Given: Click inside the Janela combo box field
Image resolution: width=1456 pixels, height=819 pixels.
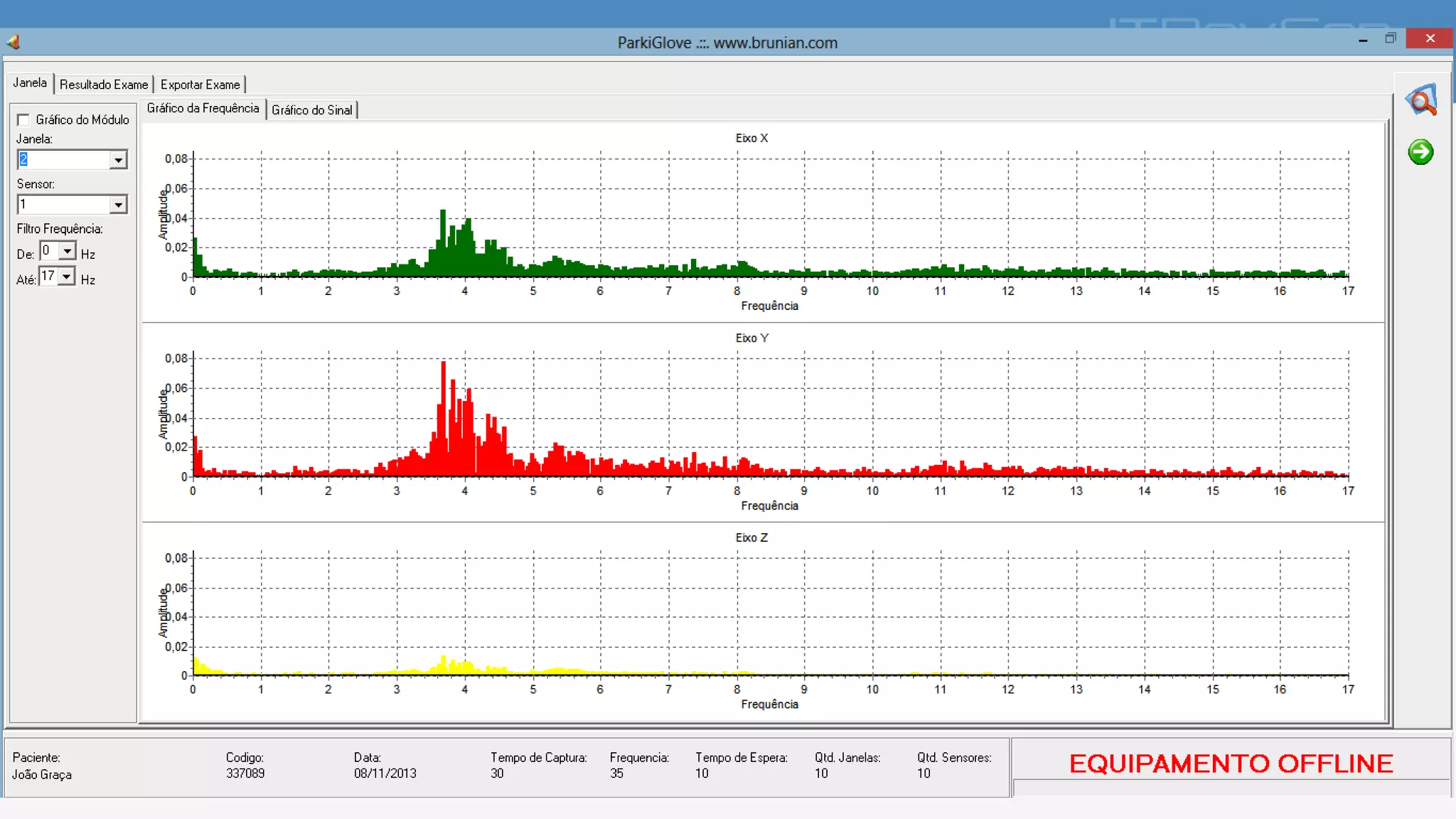Looking at the screenshot, I should pyautogui.click(x=64, y=160).
